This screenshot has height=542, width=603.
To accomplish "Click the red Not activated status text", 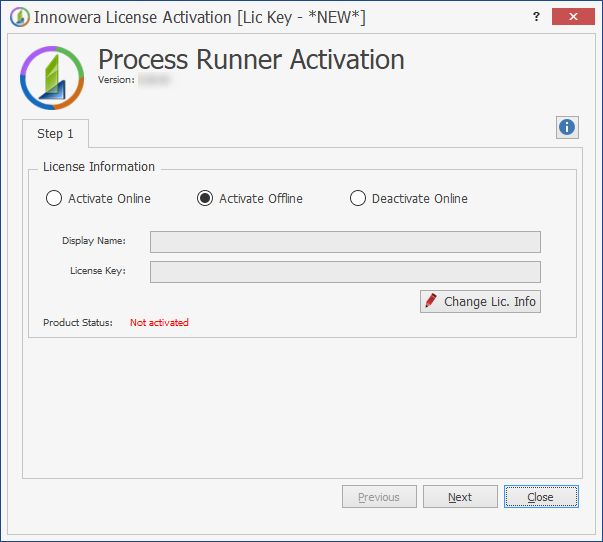I will pos(159,322).
